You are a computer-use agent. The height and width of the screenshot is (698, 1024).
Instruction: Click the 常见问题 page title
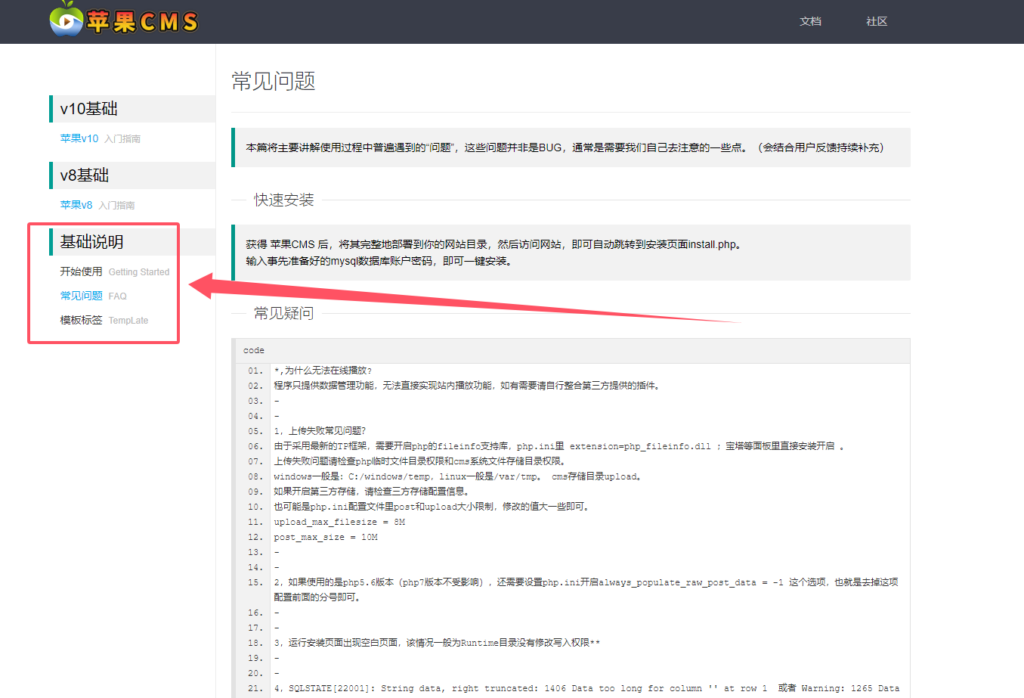click(x=274, y=81)
